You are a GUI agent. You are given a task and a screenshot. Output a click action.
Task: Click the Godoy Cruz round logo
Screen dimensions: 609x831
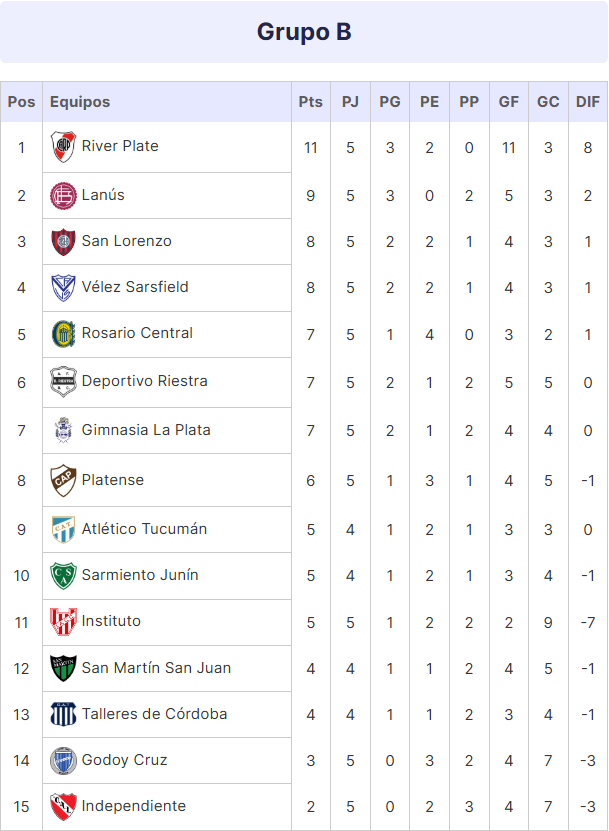(x=63, y=761)
